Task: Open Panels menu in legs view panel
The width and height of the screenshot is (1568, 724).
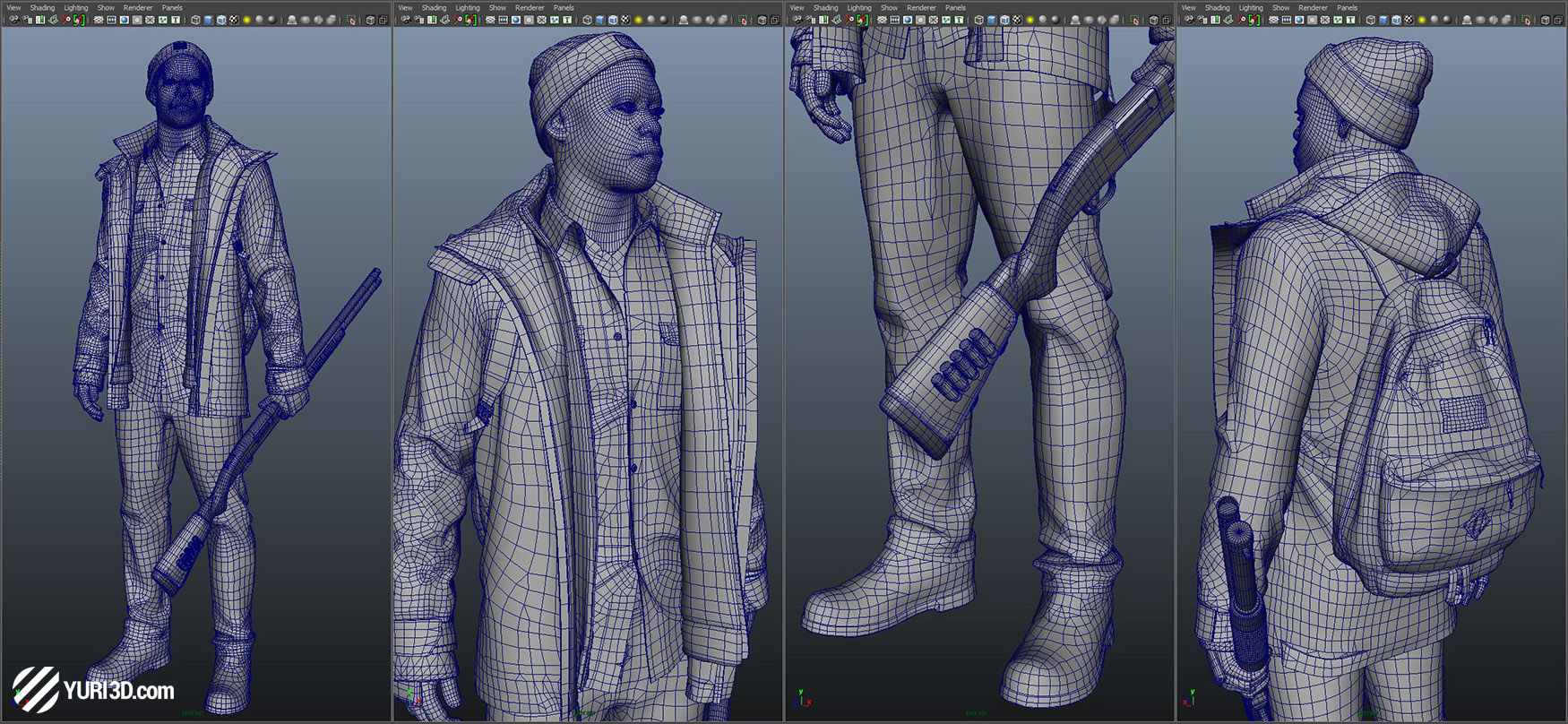Action: pyautogui.click(x=955, y=8)
